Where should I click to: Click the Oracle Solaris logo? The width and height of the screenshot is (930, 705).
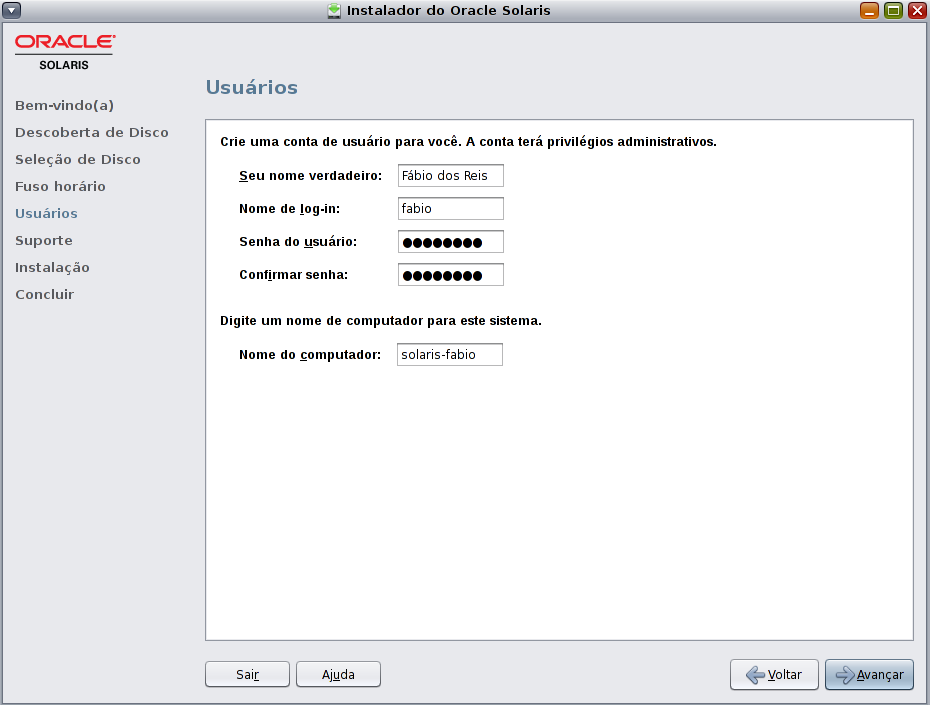(65, 52)
